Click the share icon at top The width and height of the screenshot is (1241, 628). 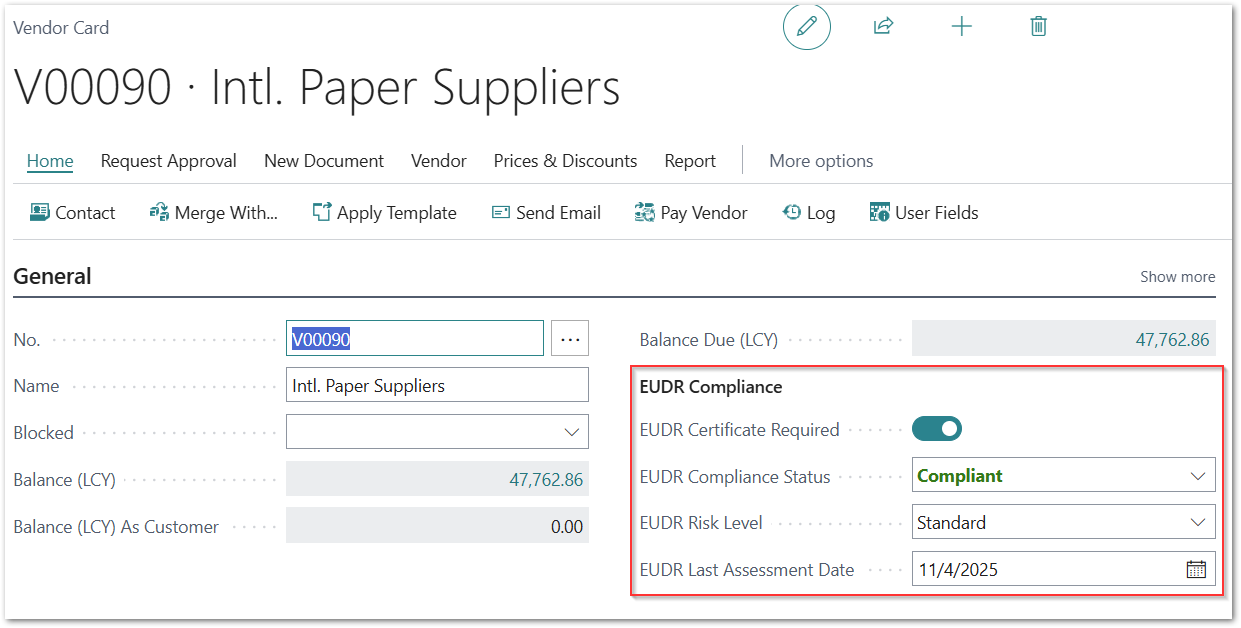pyautogui.click(x=883, y=27)
